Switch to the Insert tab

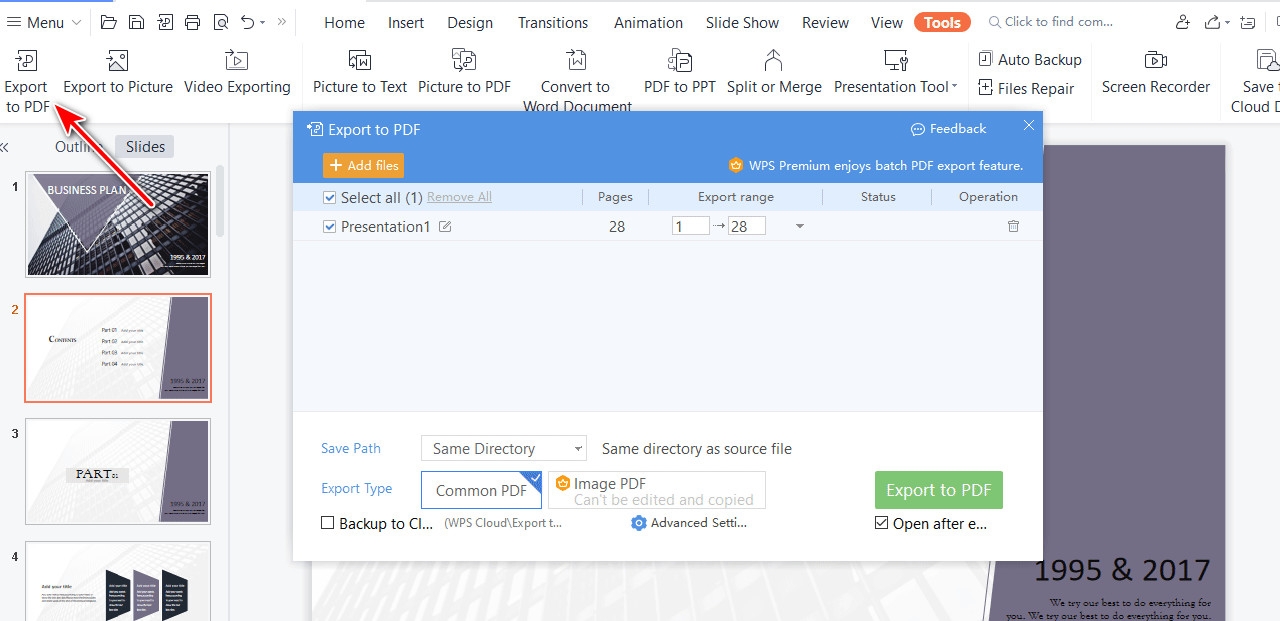tap(406, 22)
